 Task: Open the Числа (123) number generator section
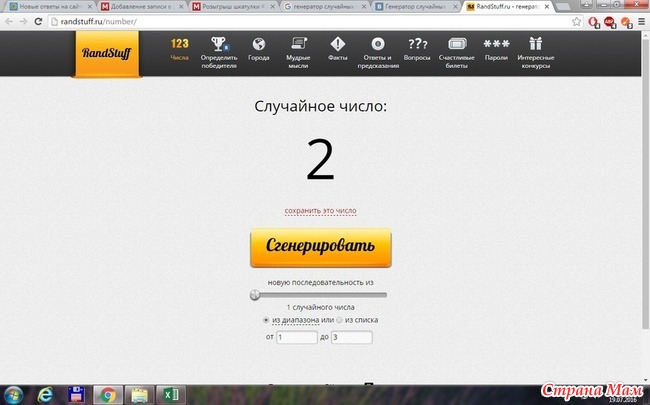tap(179, 45)
